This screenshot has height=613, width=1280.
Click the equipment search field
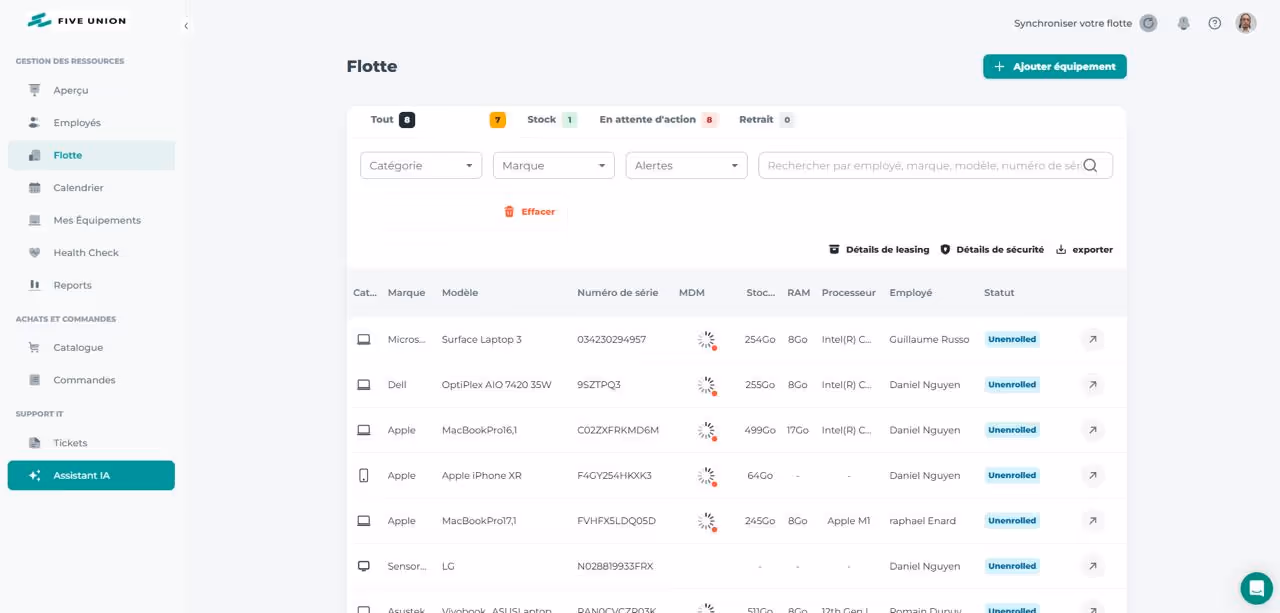[x=935, y=166]
